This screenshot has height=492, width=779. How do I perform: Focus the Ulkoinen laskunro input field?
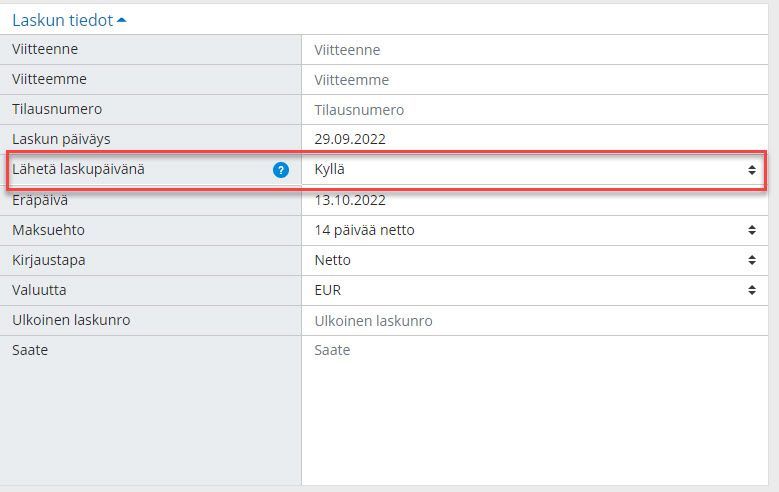tap(534, 321)
